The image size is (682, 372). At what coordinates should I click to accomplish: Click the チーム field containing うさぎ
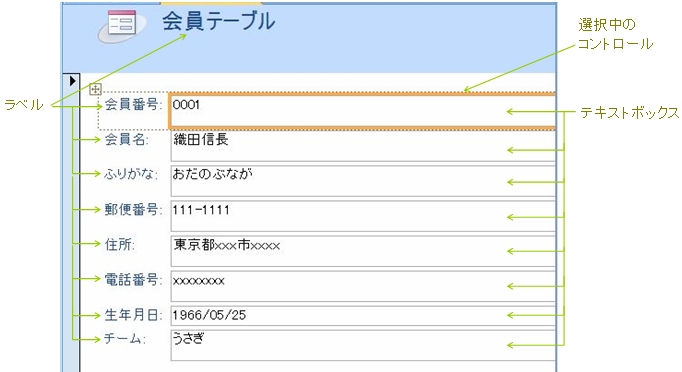click(363, 345)
